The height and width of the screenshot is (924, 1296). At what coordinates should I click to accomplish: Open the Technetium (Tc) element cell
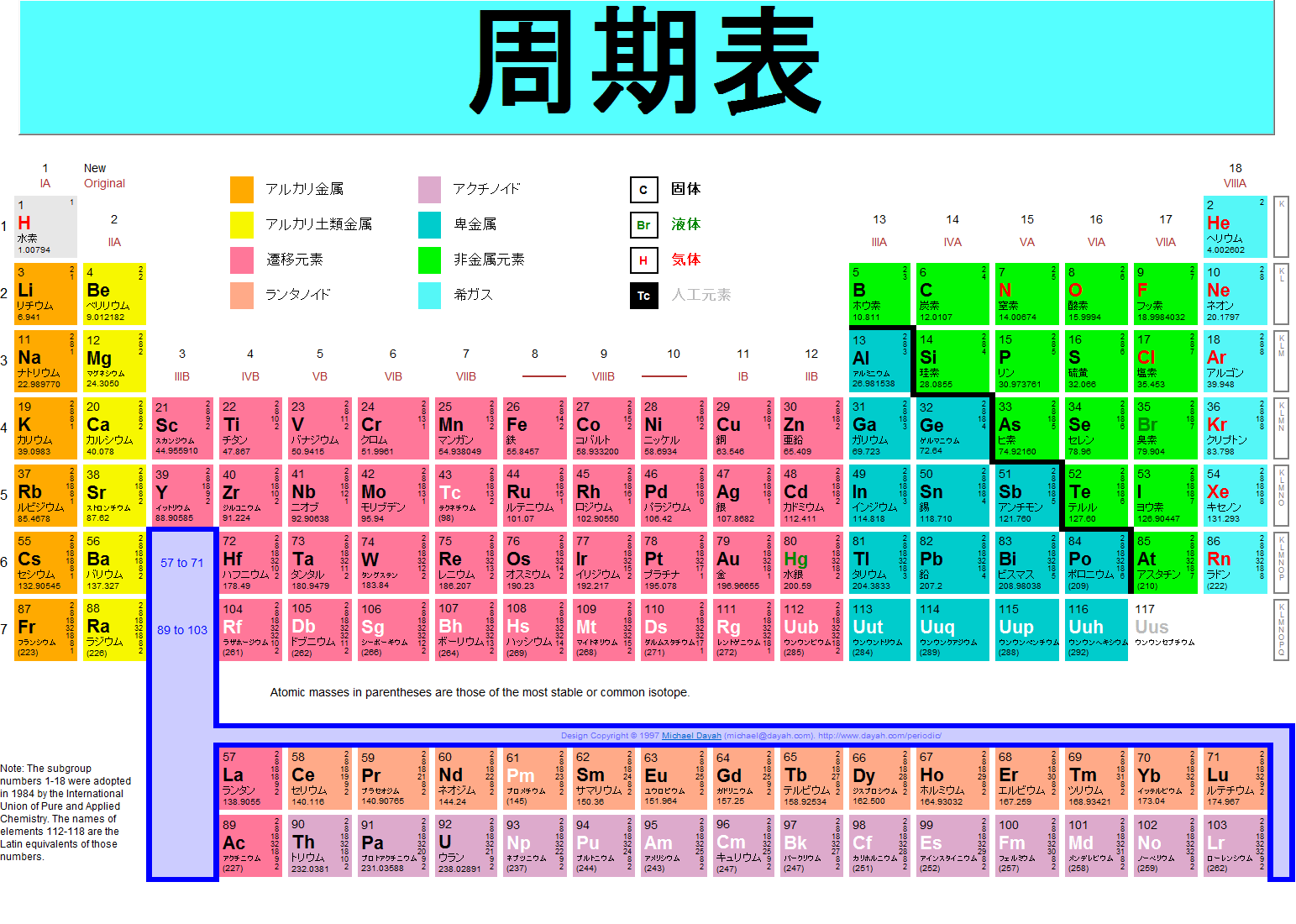tap(465, 496)
